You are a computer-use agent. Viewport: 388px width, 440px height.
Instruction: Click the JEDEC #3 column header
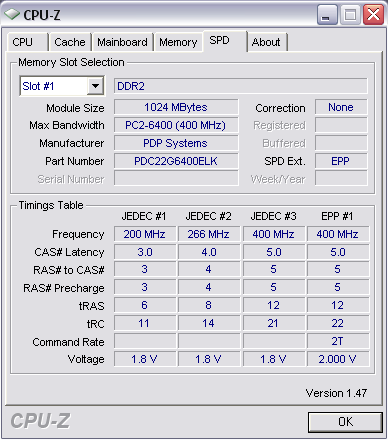[273, 216]
